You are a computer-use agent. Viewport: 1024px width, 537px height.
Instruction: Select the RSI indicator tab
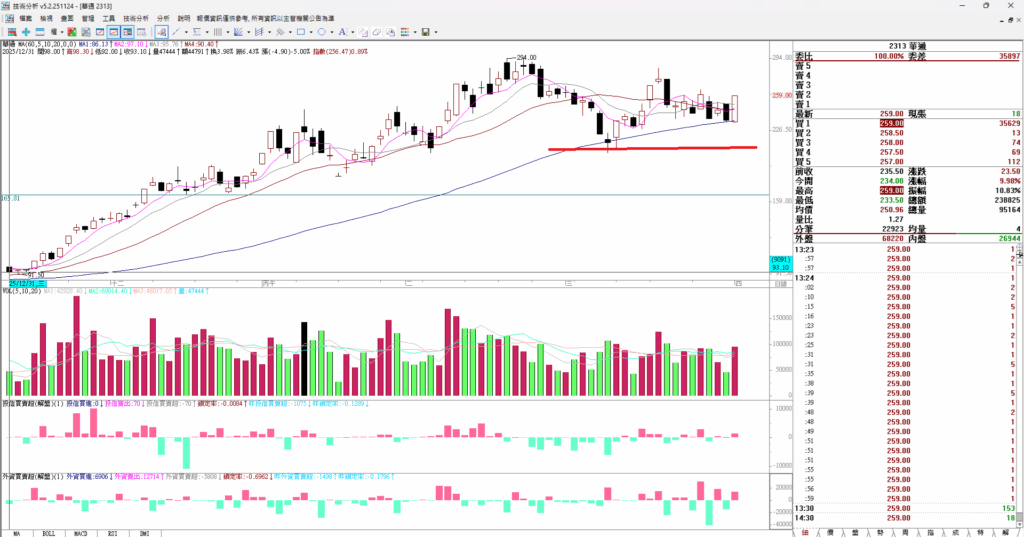click(x=112, y=533)
